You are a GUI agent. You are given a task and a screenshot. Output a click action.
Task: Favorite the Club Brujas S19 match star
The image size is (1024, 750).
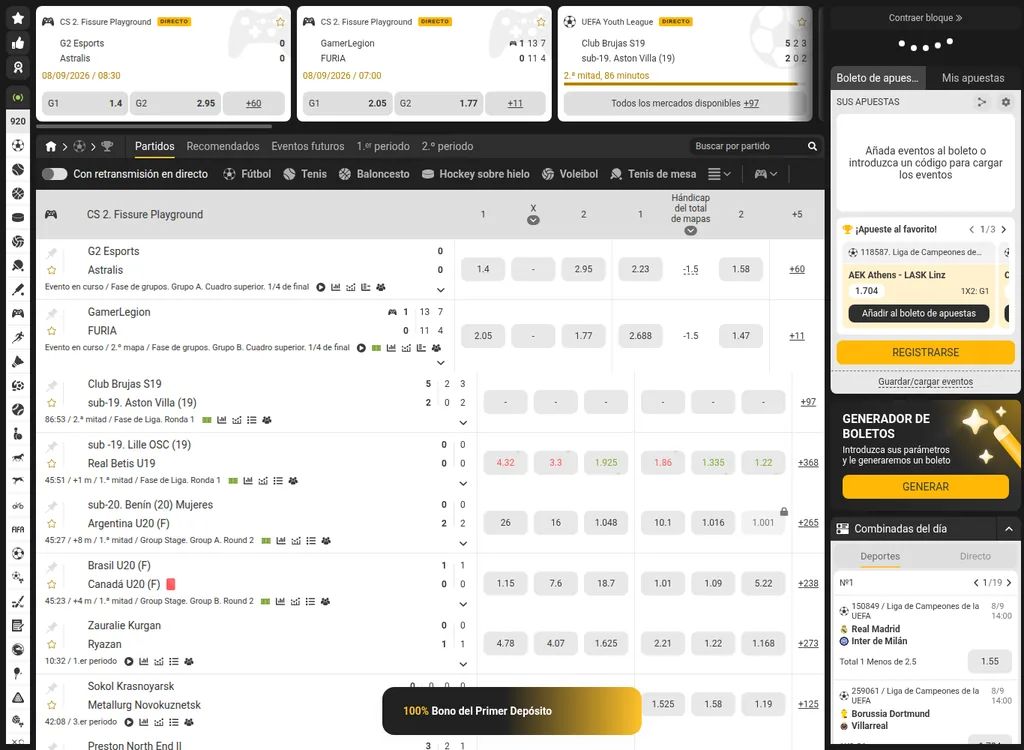click(x=52, y=402)
